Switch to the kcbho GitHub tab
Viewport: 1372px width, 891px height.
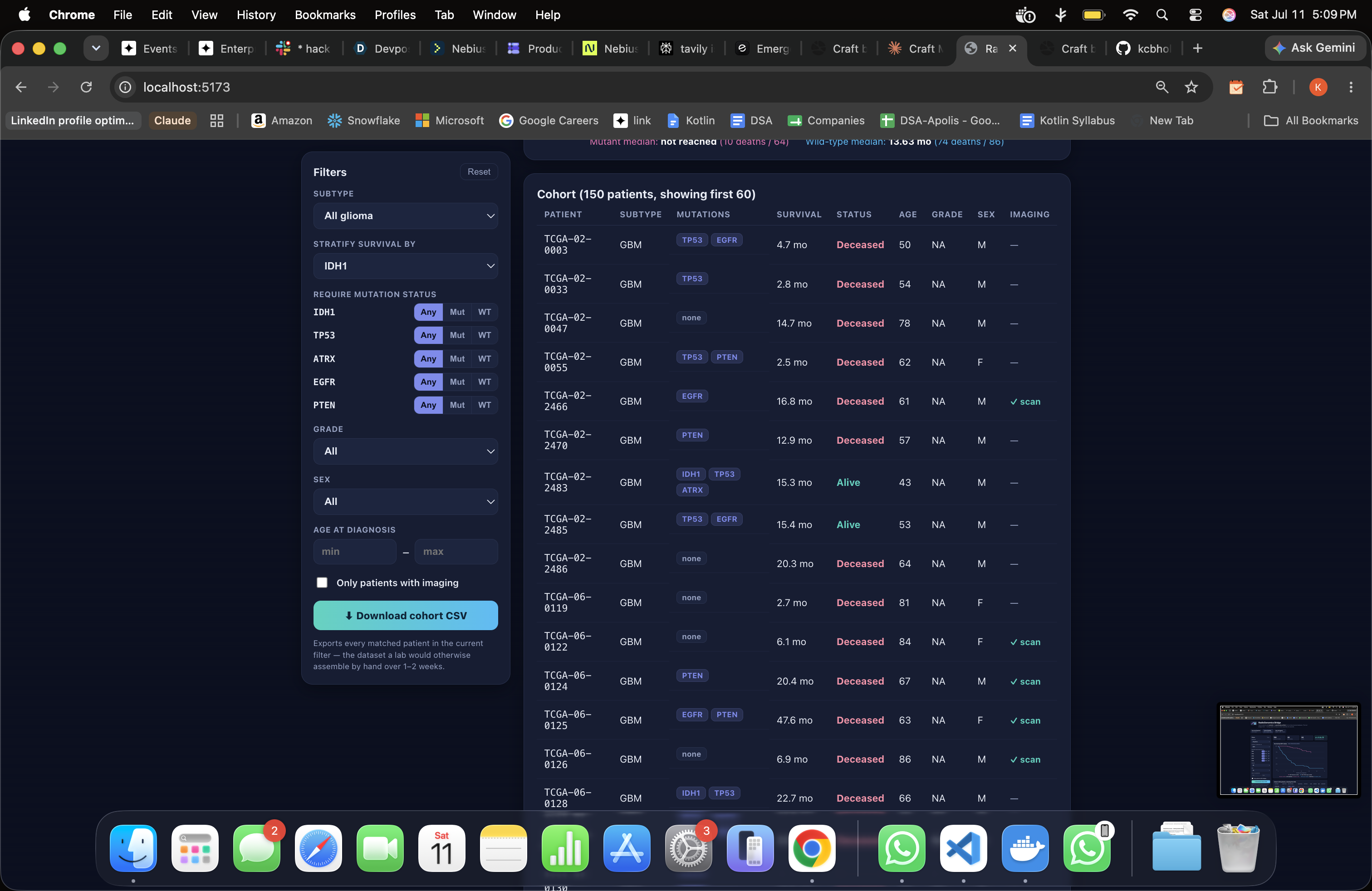1143,49
